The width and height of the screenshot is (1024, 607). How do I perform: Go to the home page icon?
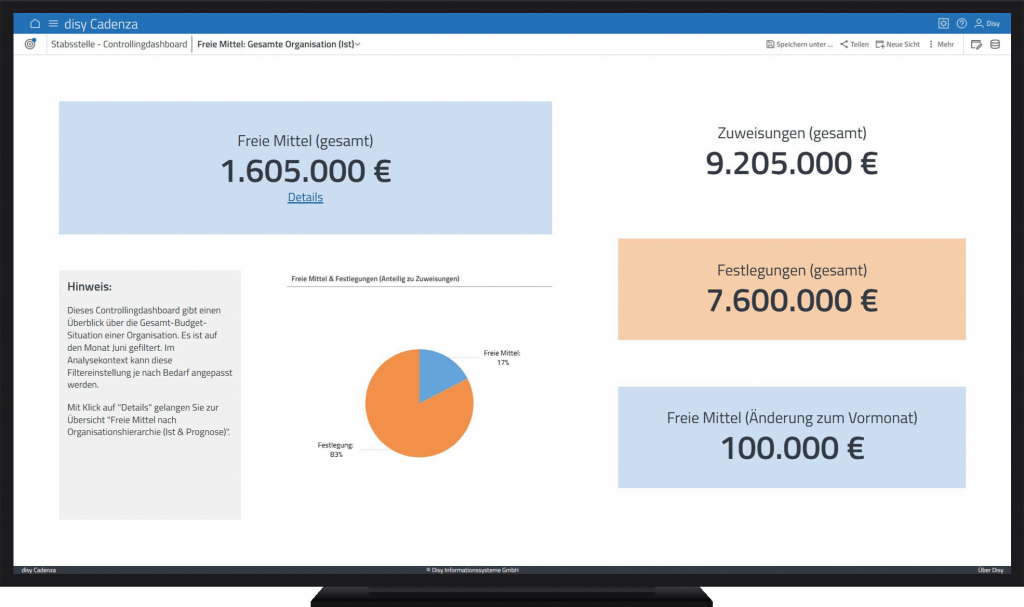click(x=35, y=23)
